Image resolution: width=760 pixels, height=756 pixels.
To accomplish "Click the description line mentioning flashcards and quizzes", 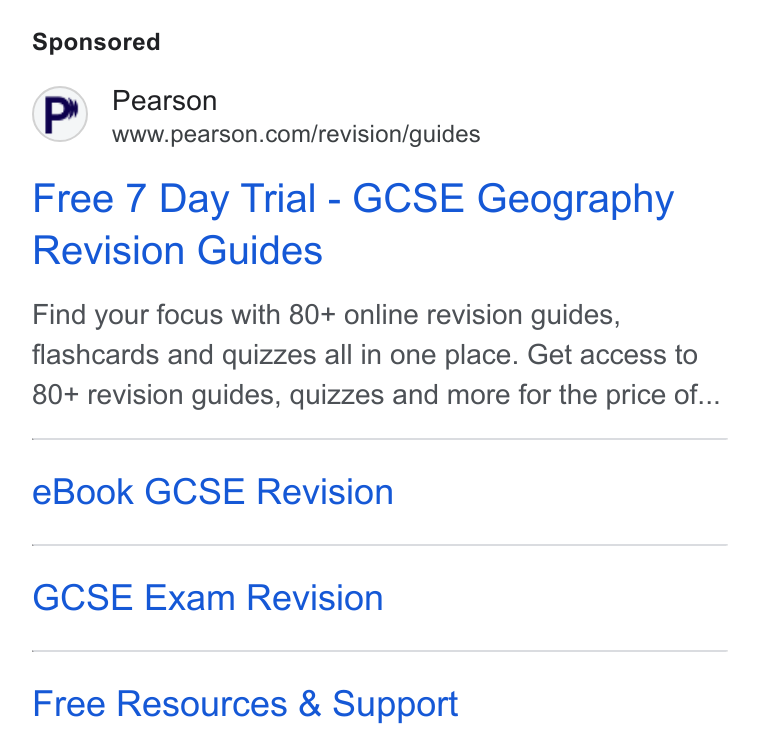I will tap(364, 355).
